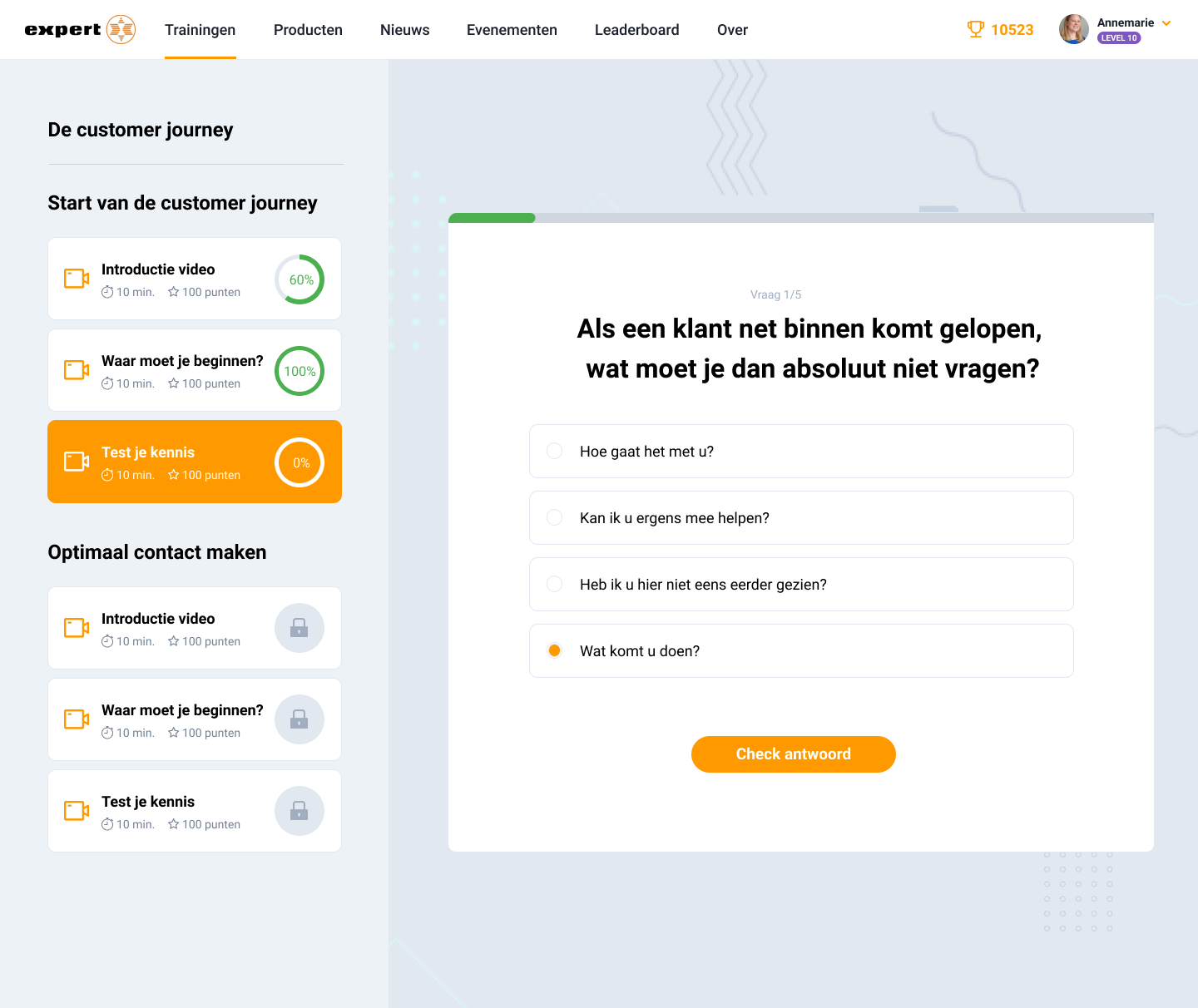
Task: Click video icon of first Introductie video
Action: [x=77, y=279]
